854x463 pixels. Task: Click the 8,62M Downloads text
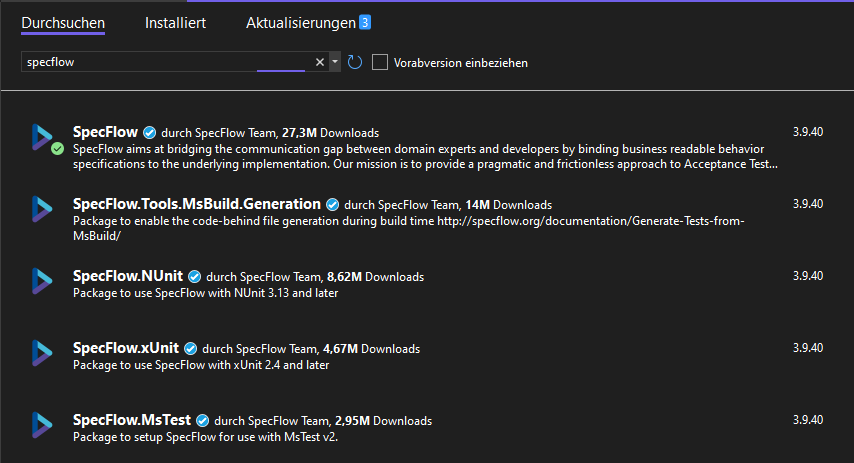[375, 277]
